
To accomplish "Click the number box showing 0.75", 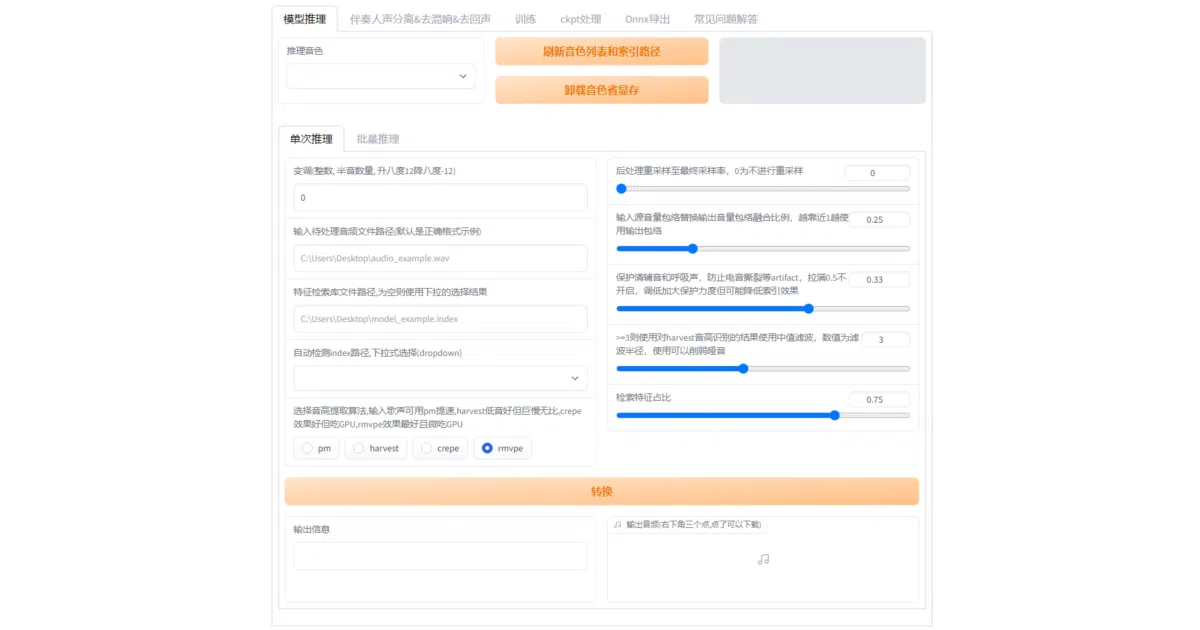I will coord(879,400).
